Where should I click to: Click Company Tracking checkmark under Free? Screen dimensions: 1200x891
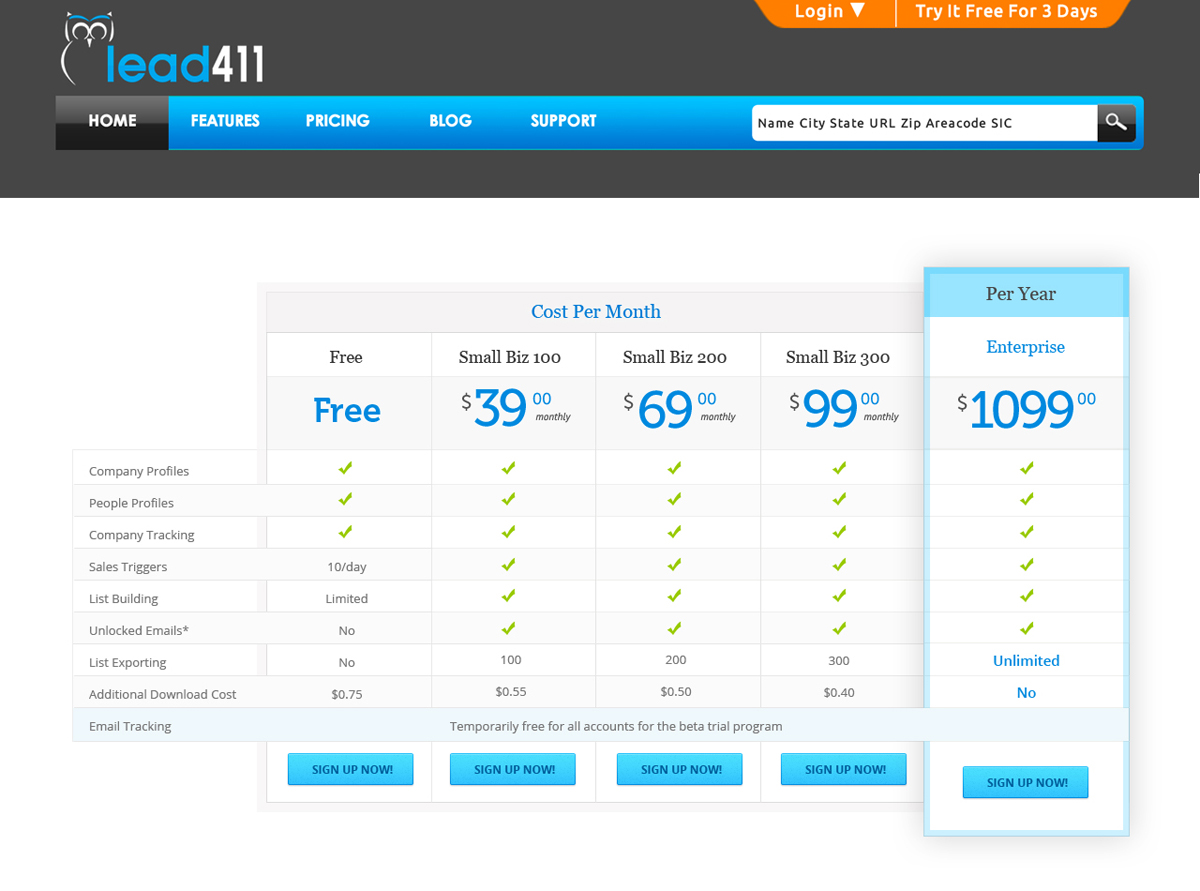pyautogui.click(x=345, y=531)
